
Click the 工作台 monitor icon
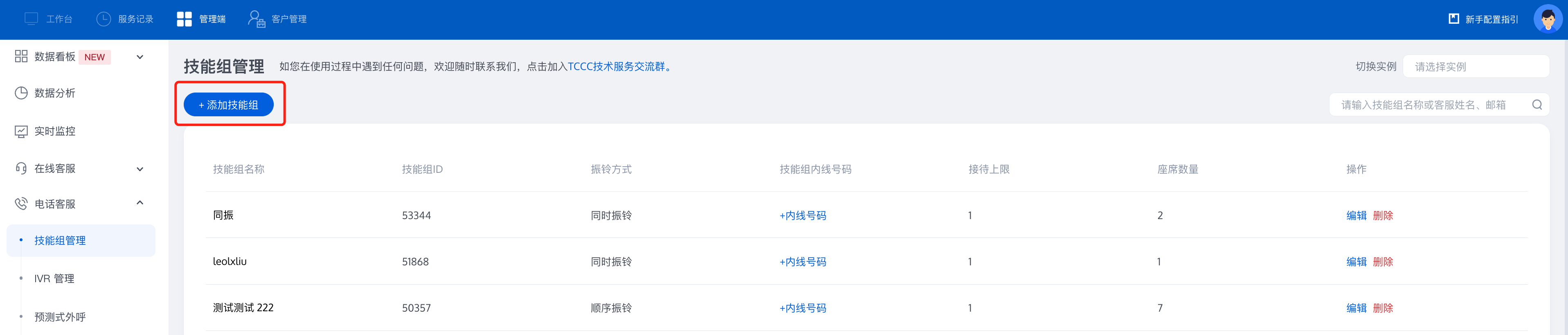pos(31,19)
